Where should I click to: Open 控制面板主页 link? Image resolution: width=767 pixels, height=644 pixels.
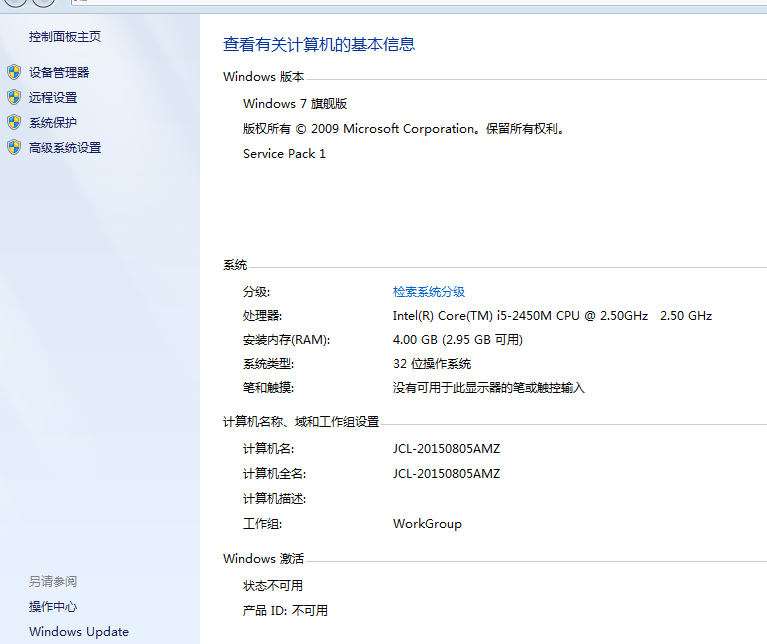click(x=65, y=37)
